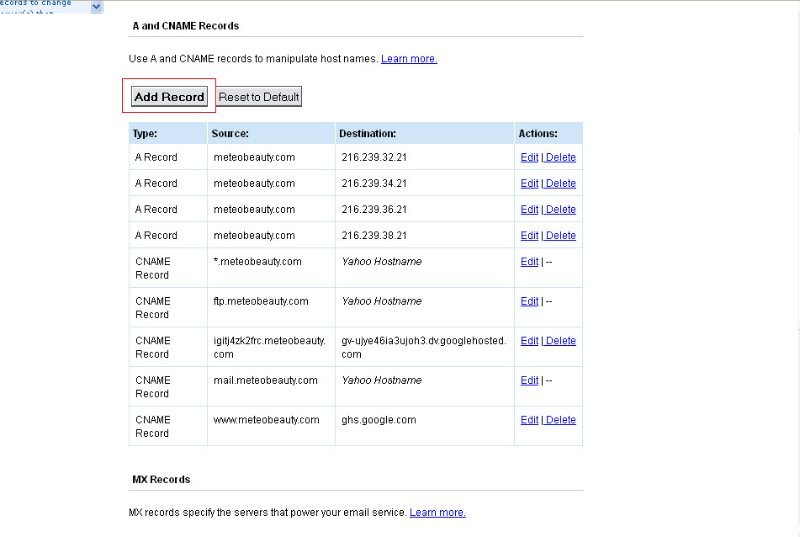This screenshot has height=537, width=800.
Task: Select the *.meteobeauty.com source cell
Action: tap(271, 268)
